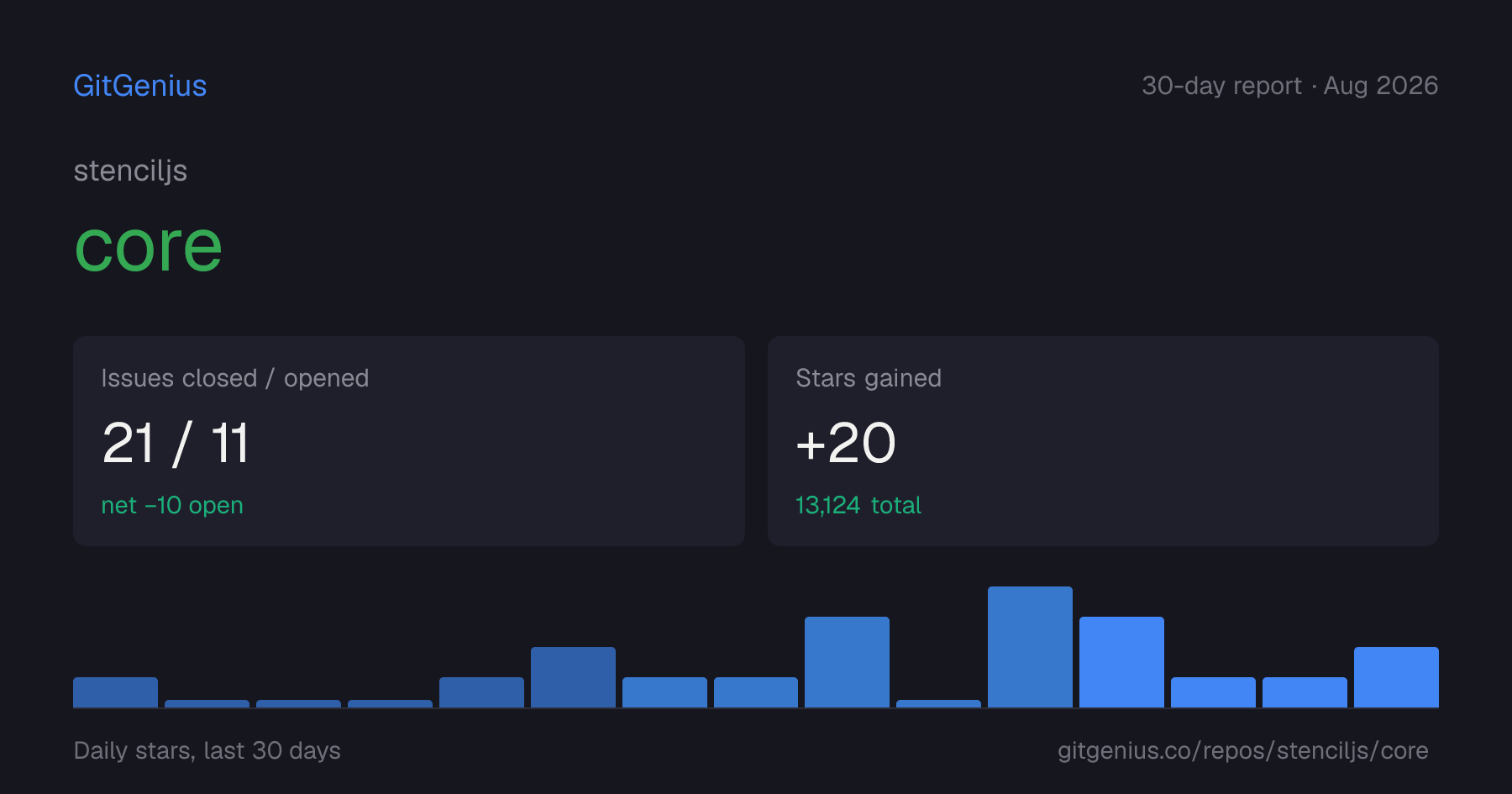Click the 30-day report Aug 2026 label
The height and width of the screenshot is (794, 1512).
tap(1289, 86)
